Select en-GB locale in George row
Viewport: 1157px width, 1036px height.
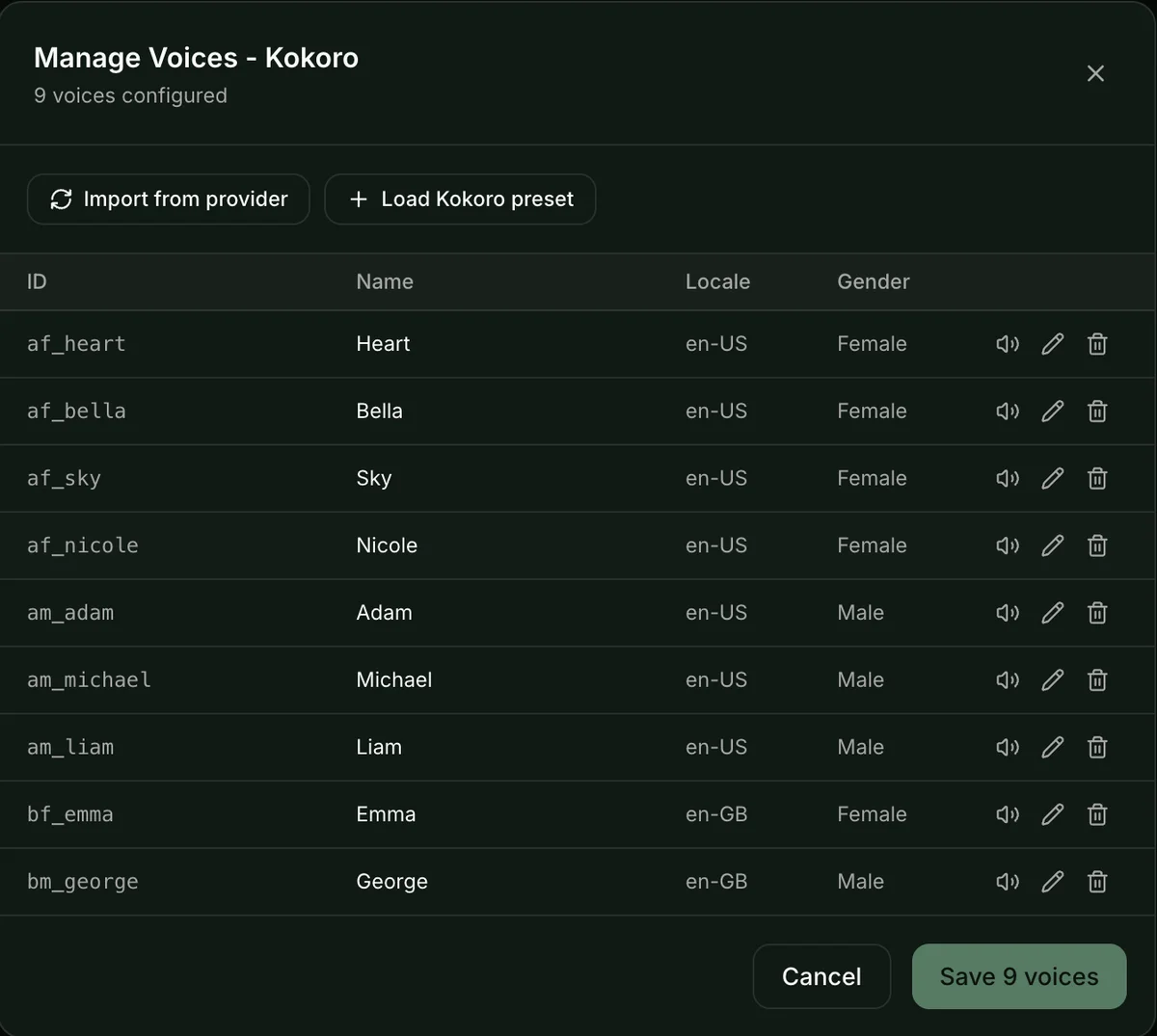(716, 882)
